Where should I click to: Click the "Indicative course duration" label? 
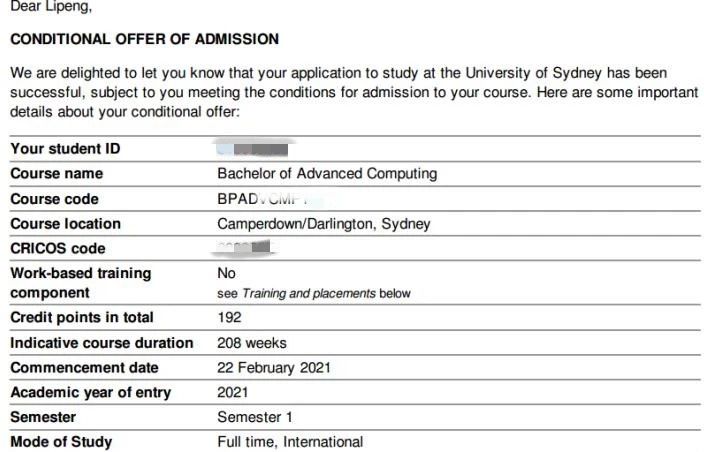tap(102, 343)
